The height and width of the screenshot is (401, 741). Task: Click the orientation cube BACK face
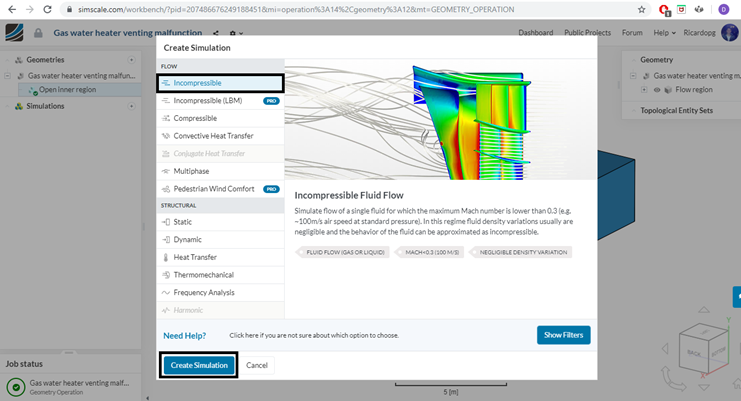click(x=694, y=353)
